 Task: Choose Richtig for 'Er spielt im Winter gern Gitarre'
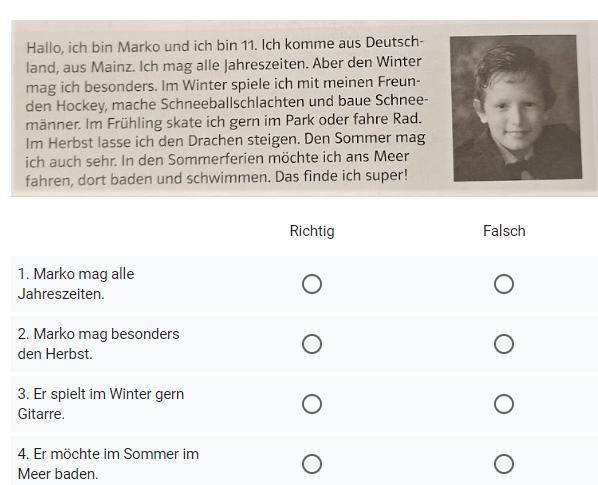pos(312,404)
